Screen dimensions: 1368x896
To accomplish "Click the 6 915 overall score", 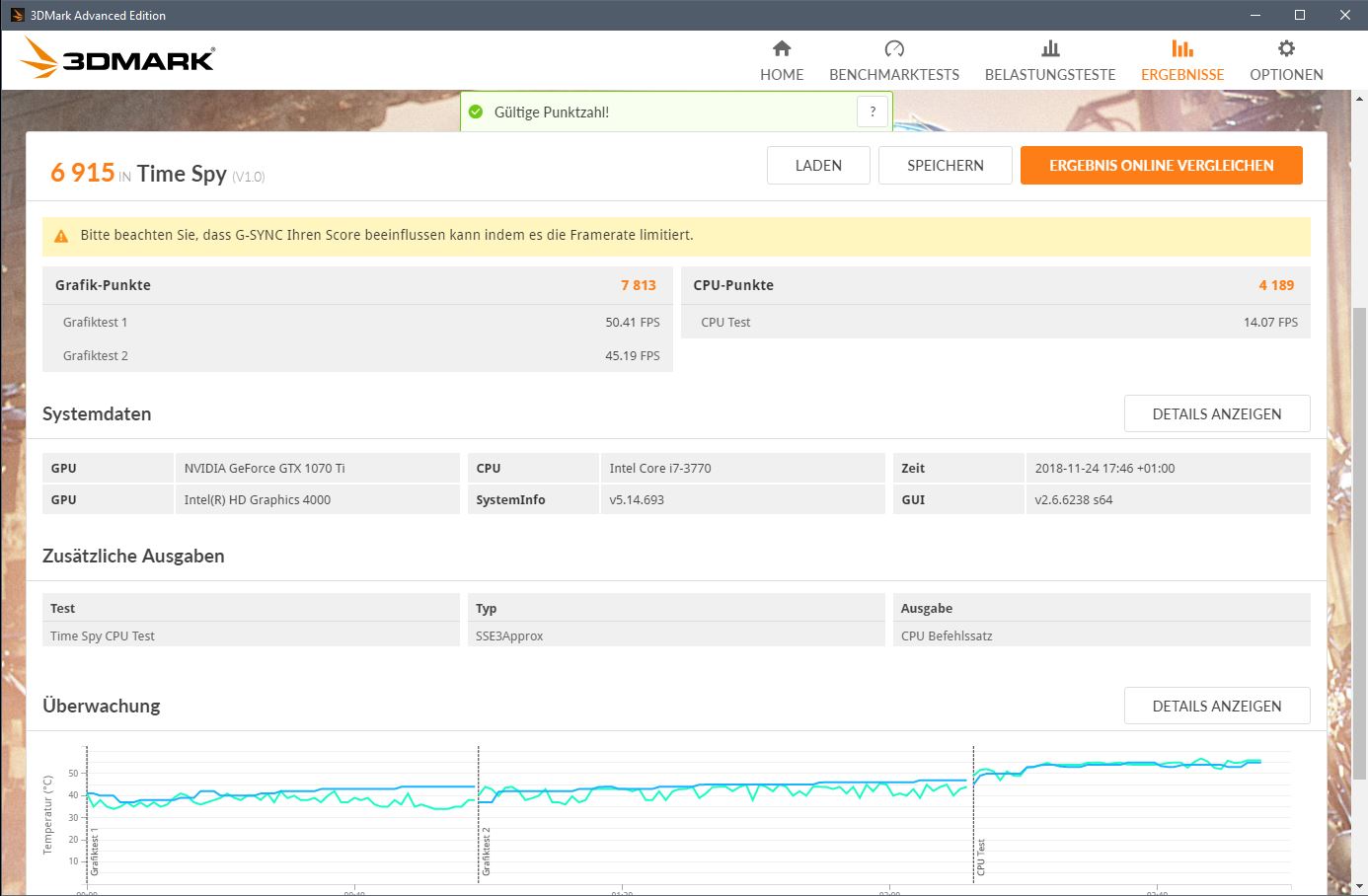I will point(83,173).
